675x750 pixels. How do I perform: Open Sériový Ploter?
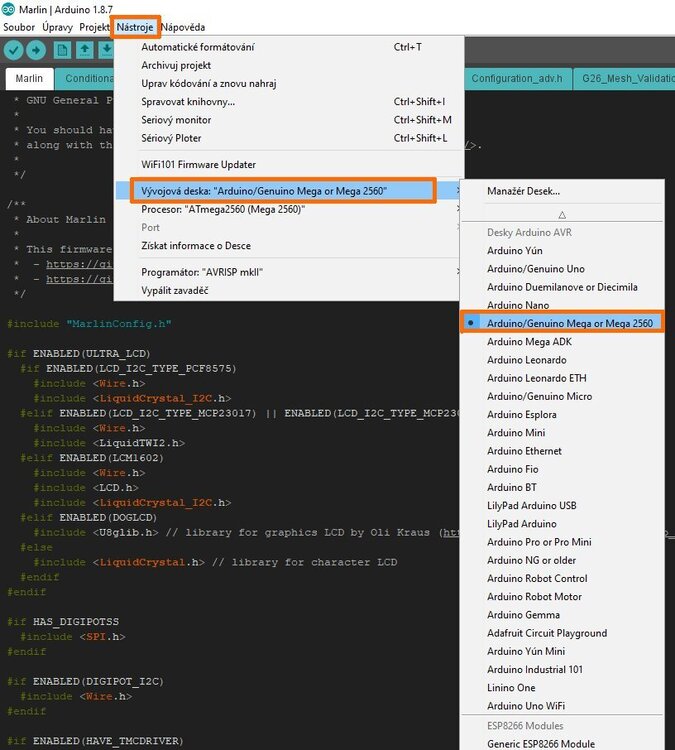289,138
